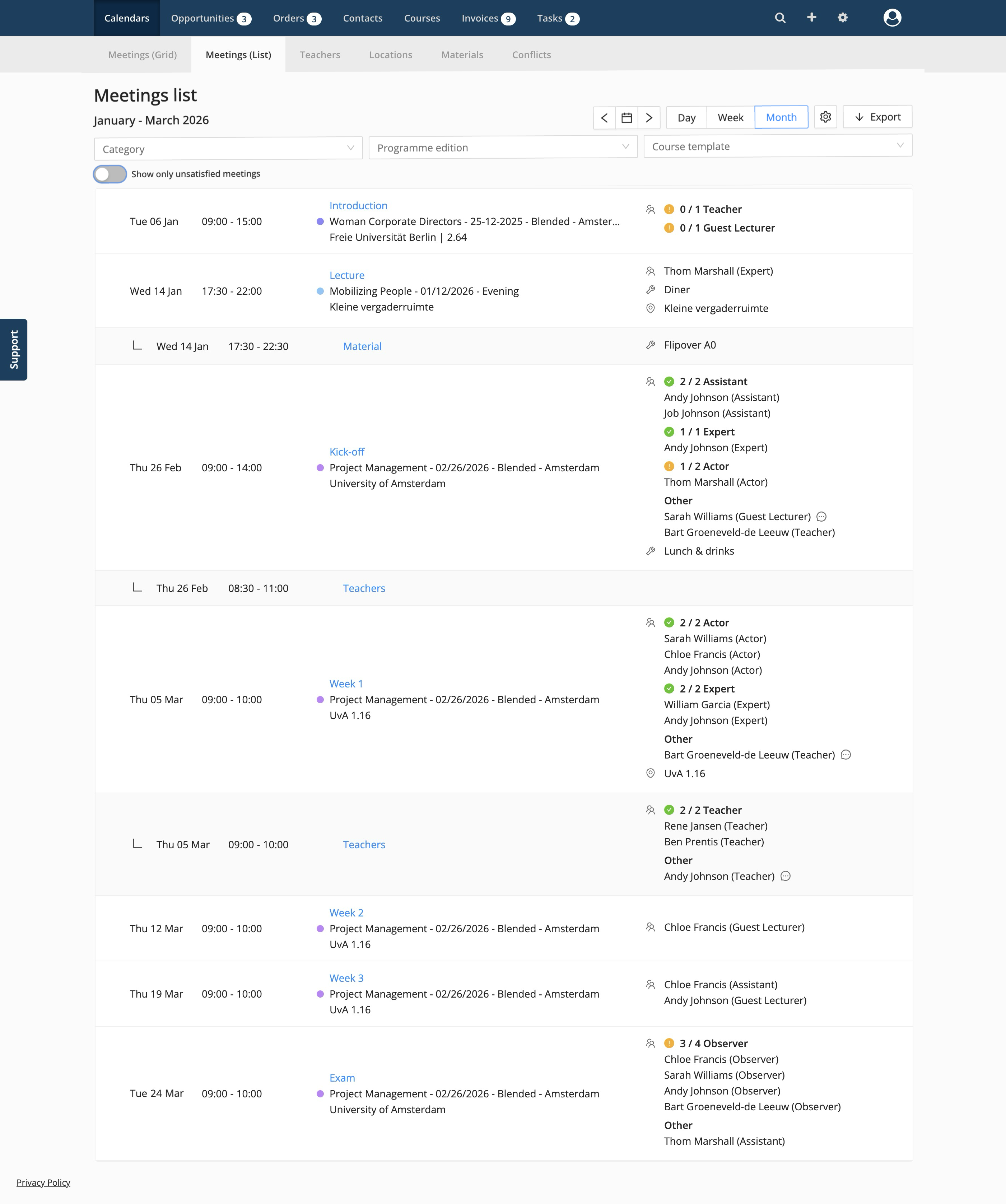The width and height of the screenshot is (1006, 1204).
Task: Click comment icon beside Andy Johnson (Teacher)
Action: tap(786, 876)
